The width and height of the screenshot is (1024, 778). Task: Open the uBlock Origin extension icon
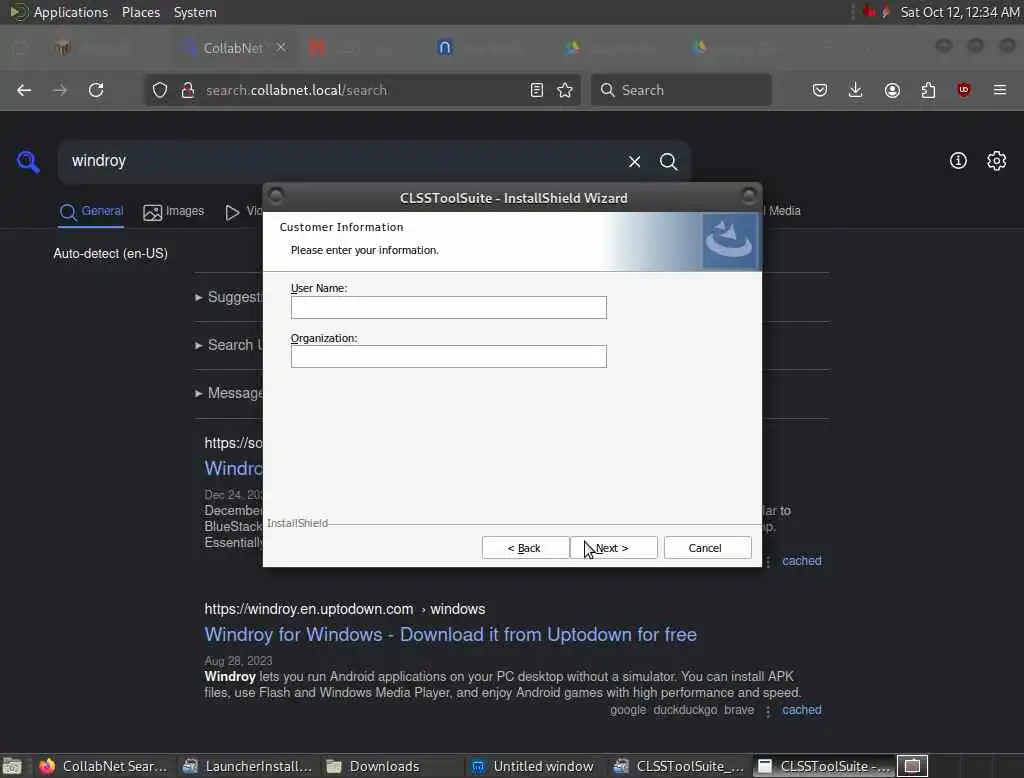(x=964, y=90)
